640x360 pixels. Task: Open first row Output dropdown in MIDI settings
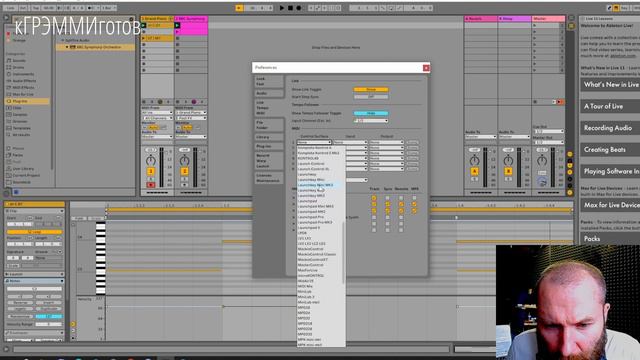click(386, 142)
